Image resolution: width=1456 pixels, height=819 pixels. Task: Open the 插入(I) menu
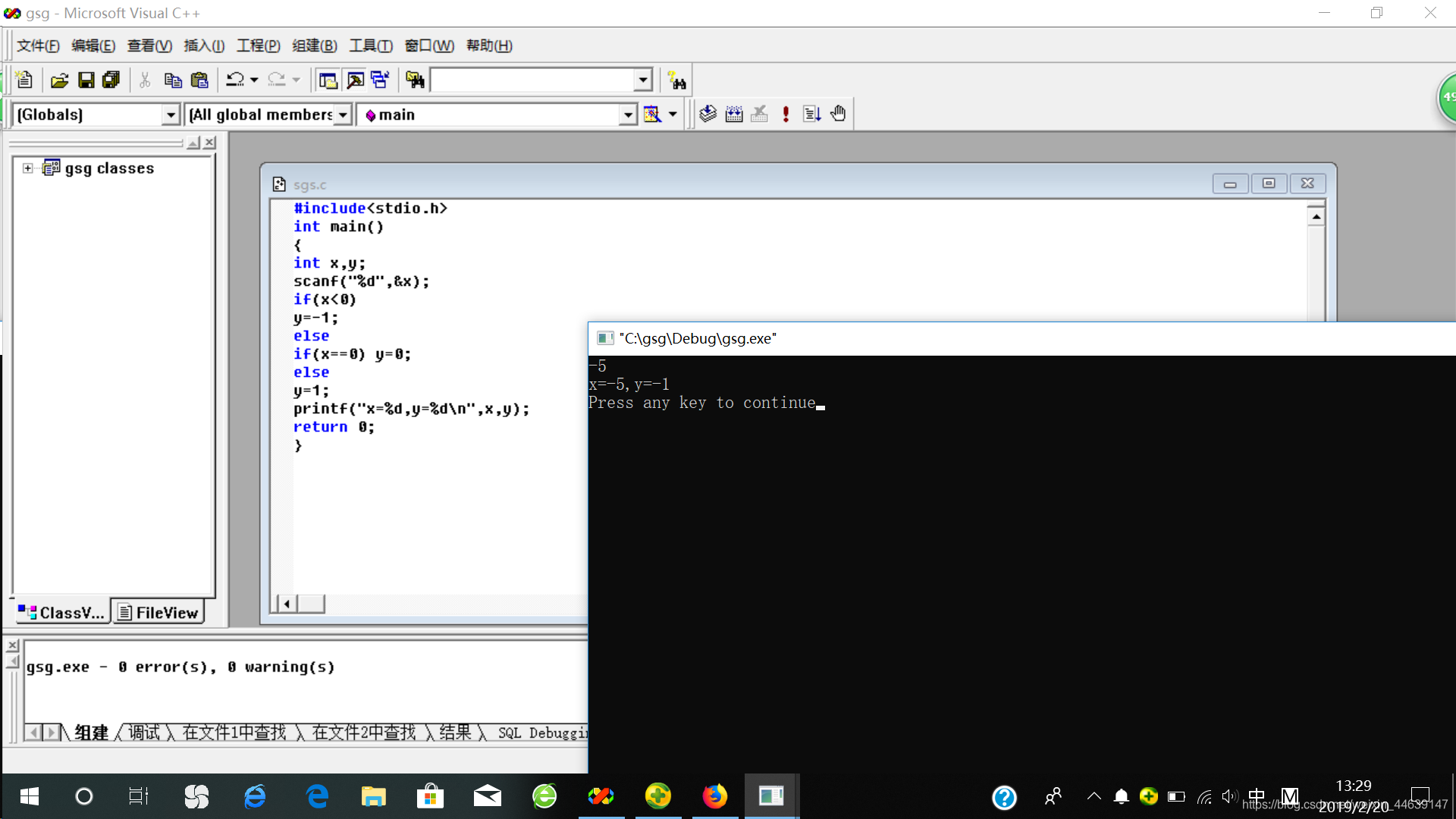click(204, 45)
